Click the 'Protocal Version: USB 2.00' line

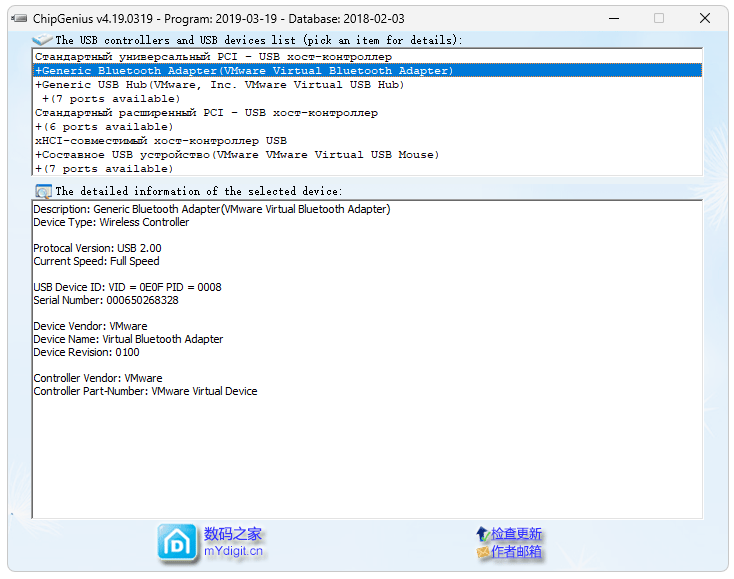pos(97,248)
